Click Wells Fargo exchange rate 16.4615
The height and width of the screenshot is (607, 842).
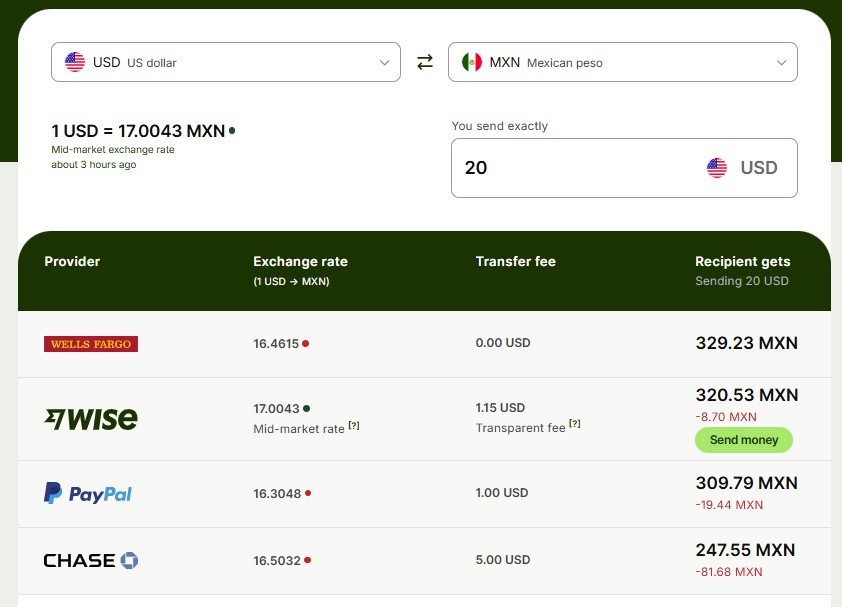276,344
